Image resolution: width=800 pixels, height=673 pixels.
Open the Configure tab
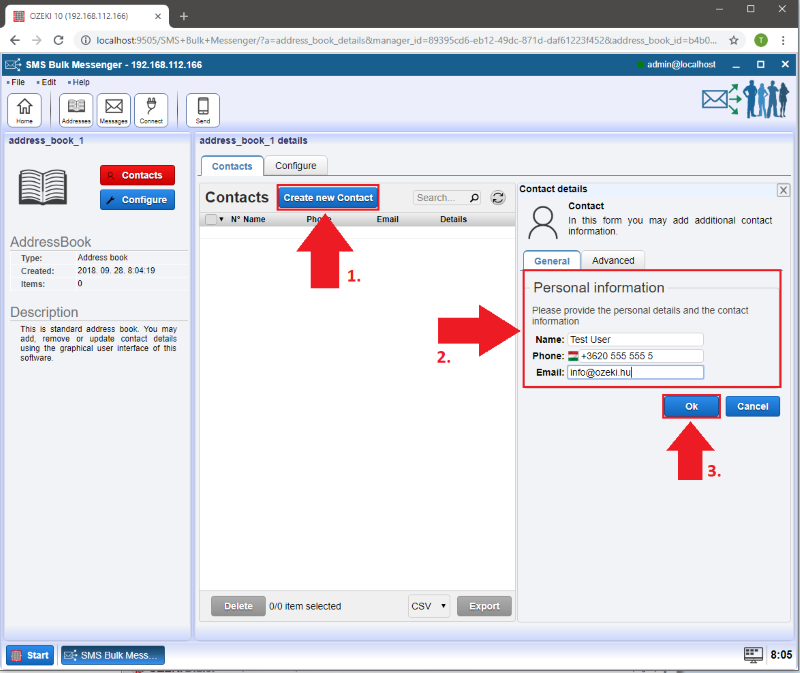tap(295, 166)
